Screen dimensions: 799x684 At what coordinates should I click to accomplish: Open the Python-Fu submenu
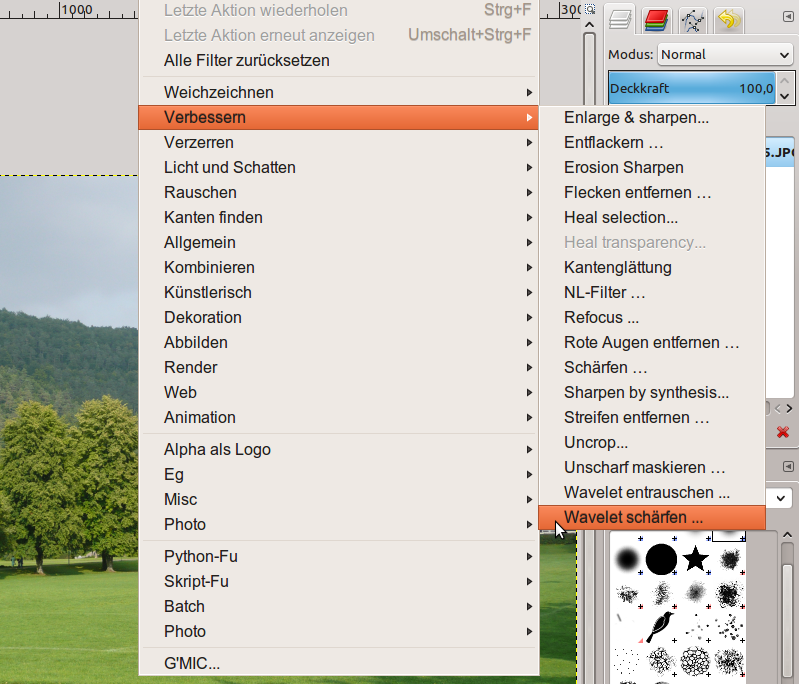click(x=338, y=557)
